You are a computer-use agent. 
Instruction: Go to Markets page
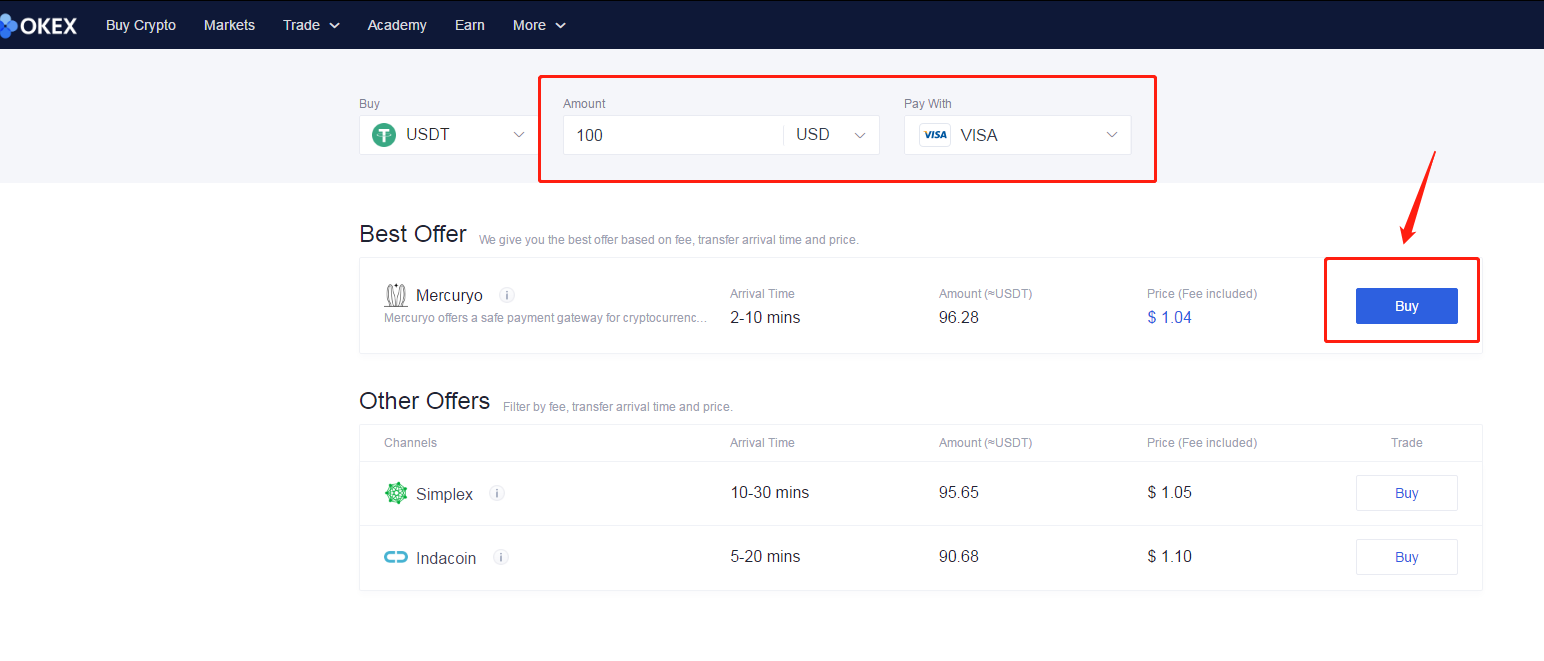tap(229, 25)
